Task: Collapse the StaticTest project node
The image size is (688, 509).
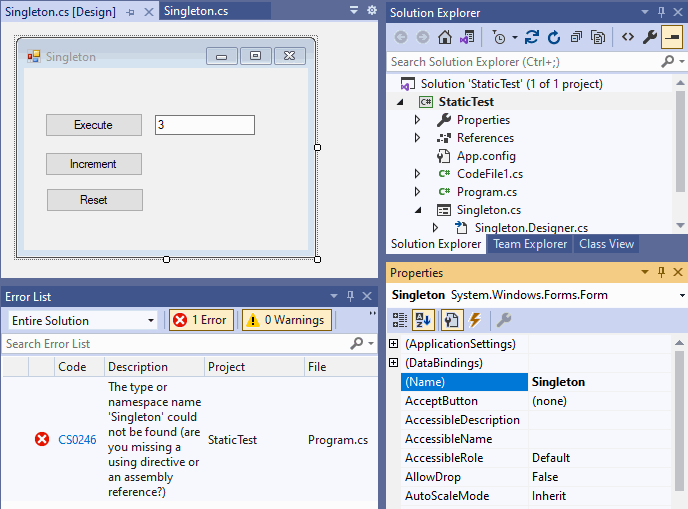Action: click(x=400, y=102)
